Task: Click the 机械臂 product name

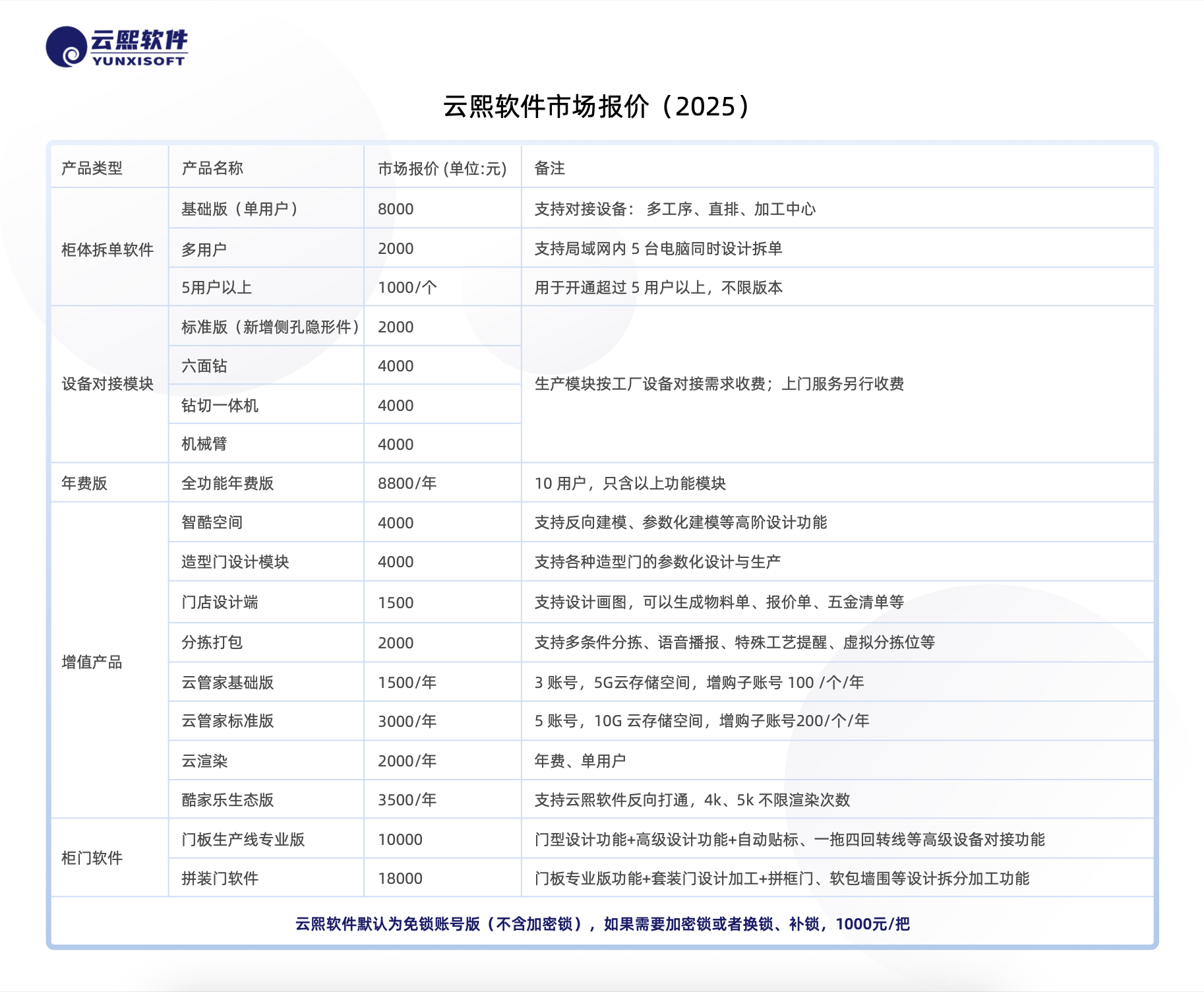Action: (204, 444)
